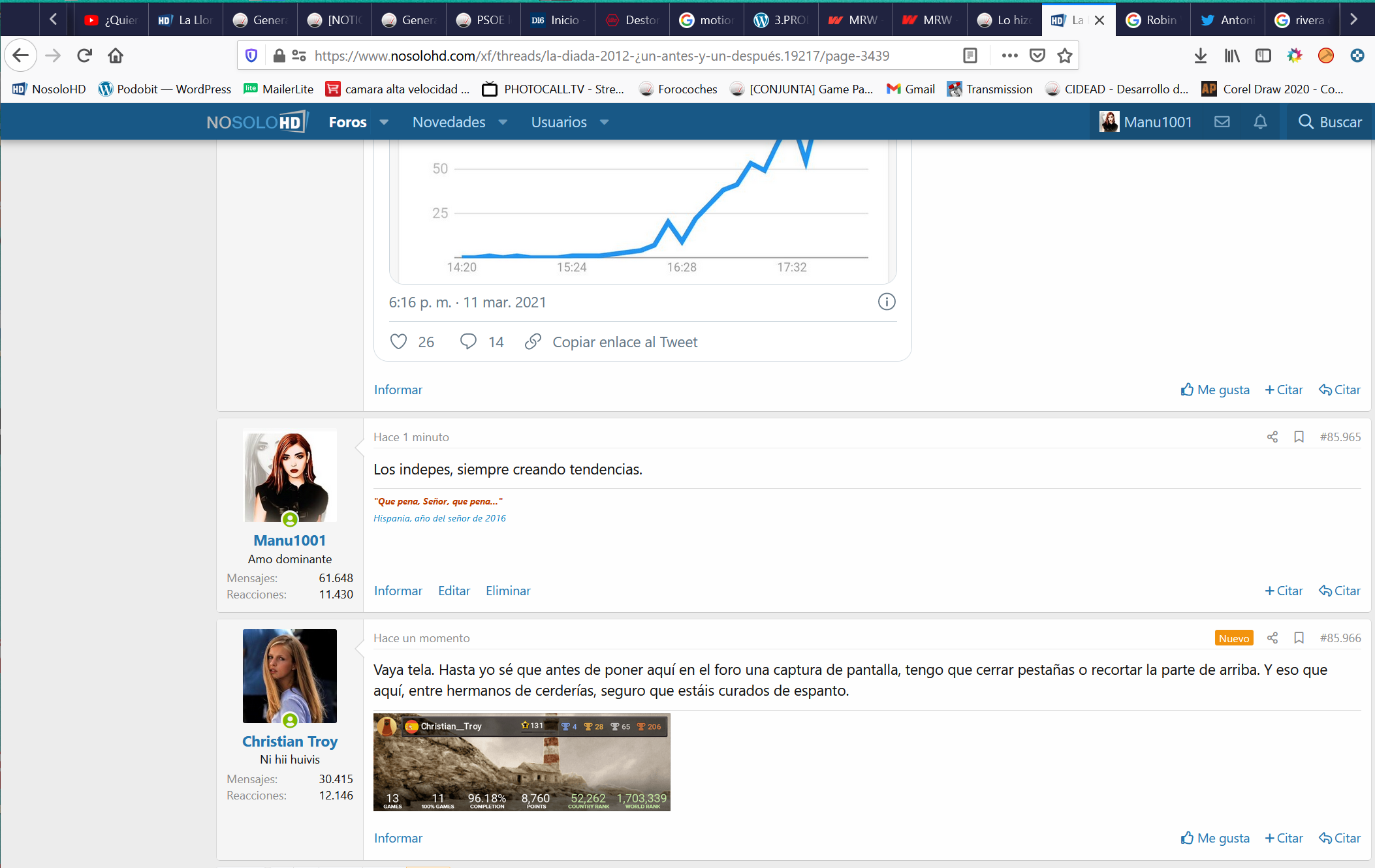This screenshot has width=1375, height=868.
Task: Open the Manu1001 account menu
Action: click(1146, 122)
